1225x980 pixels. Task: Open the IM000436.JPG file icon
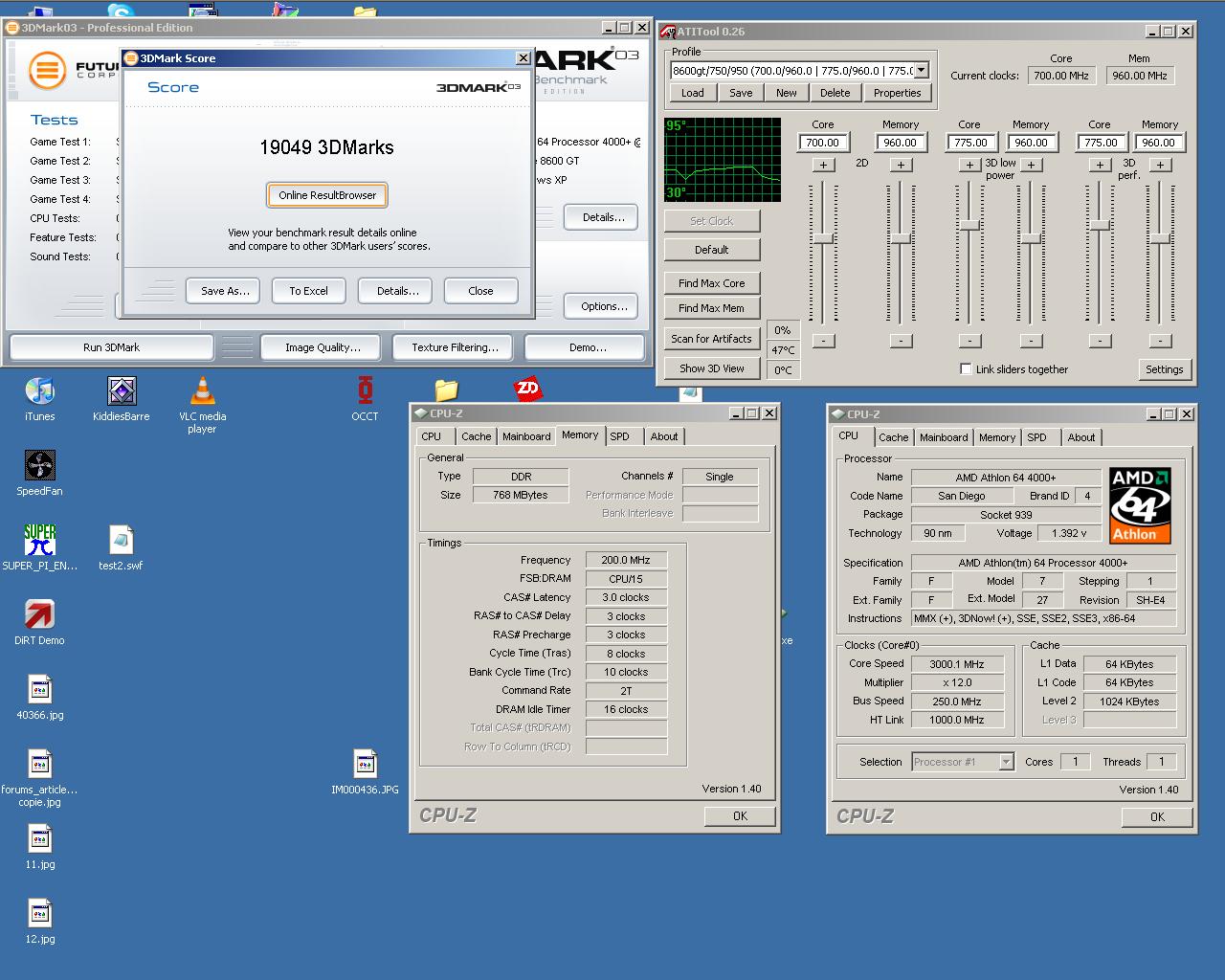tap(365, 765)
